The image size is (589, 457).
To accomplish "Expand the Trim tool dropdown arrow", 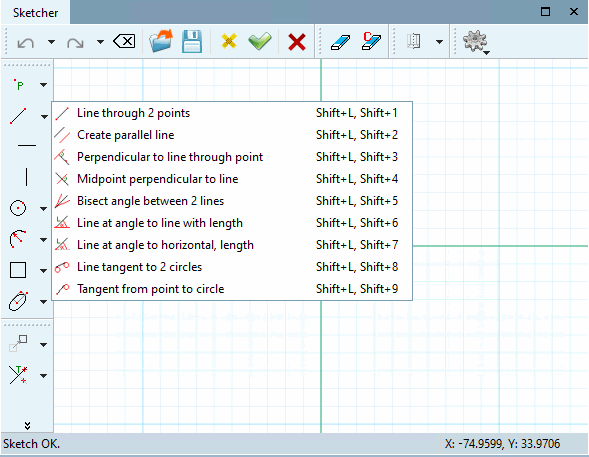I will click(x=44, y=376).
